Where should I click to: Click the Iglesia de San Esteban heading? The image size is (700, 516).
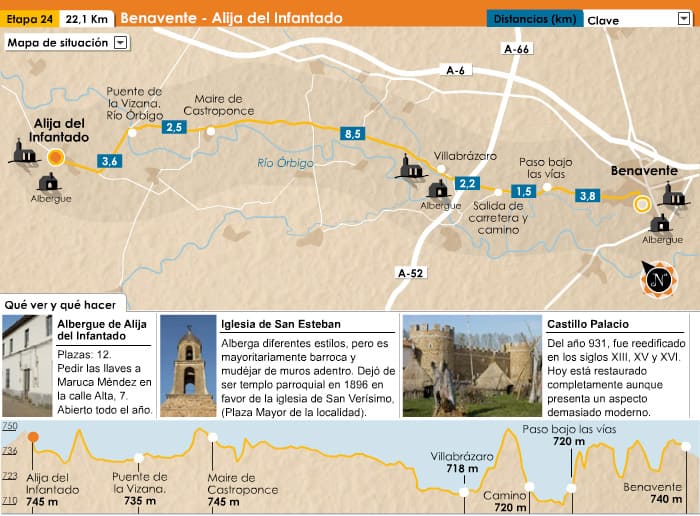tap(281, 324)
